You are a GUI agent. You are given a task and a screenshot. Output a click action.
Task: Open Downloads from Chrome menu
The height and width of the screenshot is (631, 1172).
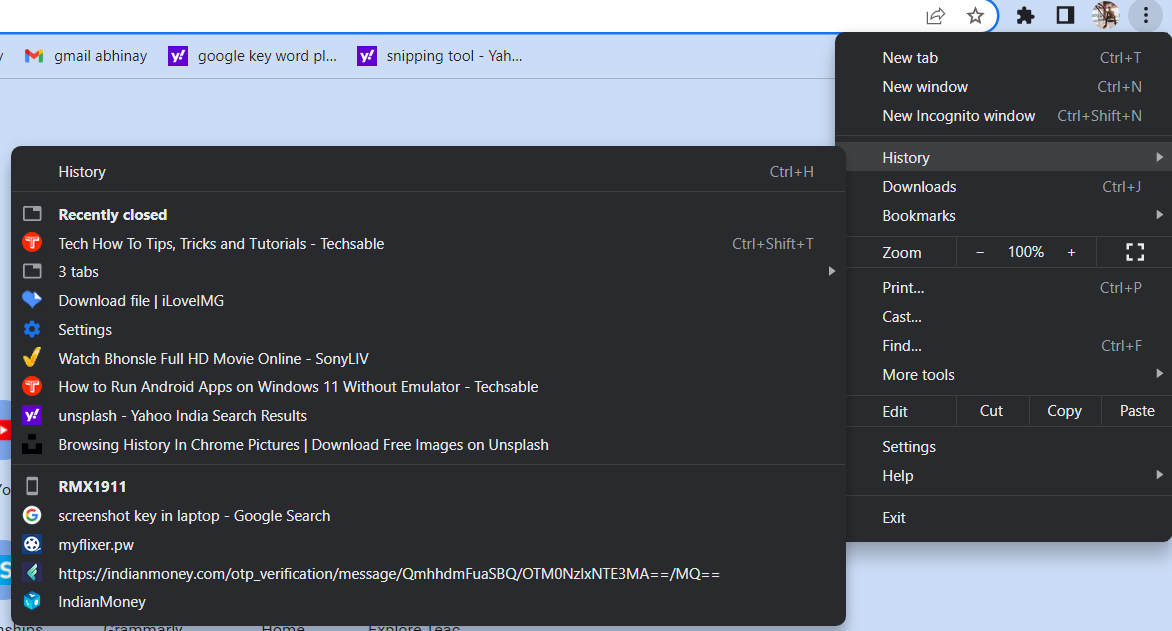(x=1004, y=187)
